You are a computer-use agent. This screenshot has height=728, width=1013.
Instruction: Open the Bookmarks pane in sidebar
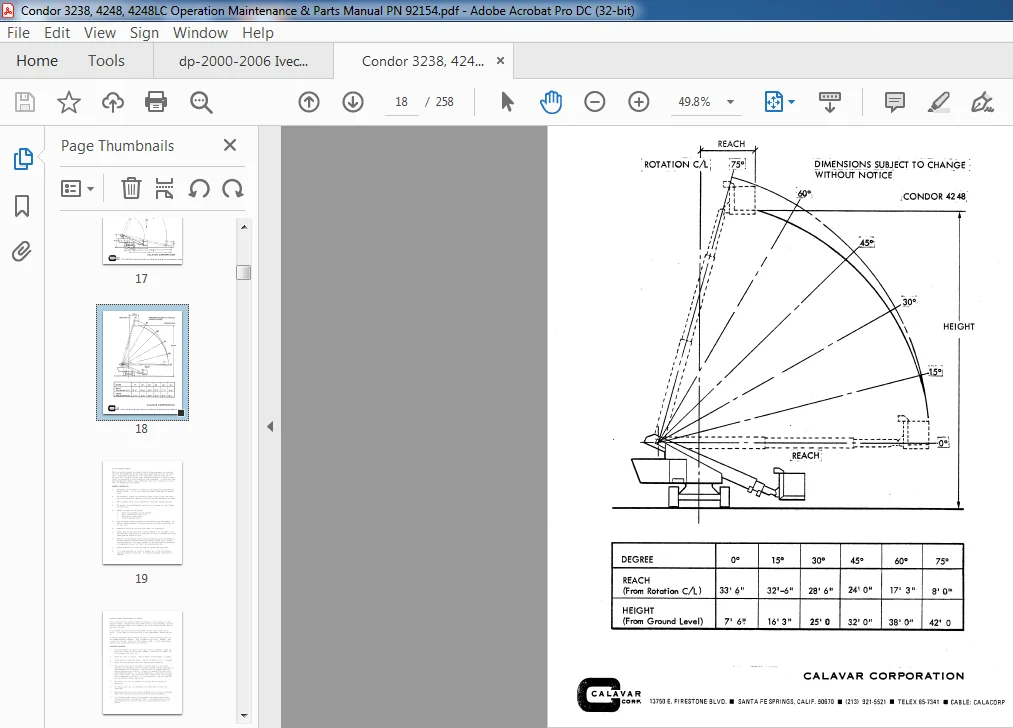pos(22,206)
